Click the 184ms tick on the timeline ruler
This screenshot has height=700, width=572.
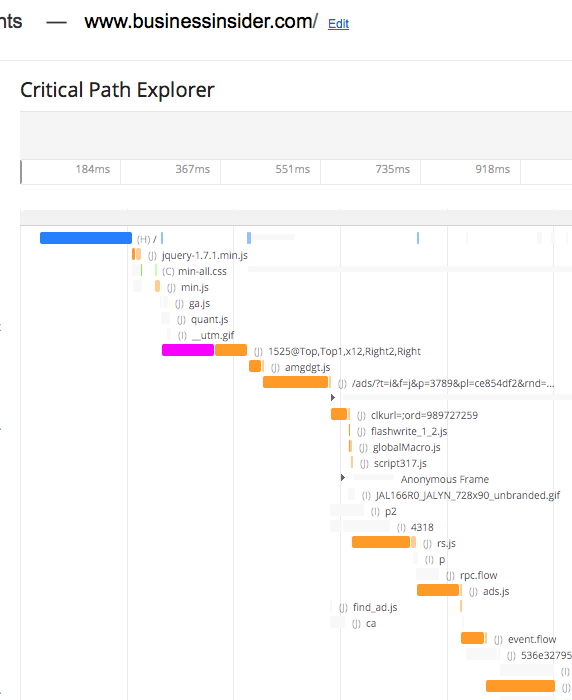pyautogui.click(x=92, y=169)
